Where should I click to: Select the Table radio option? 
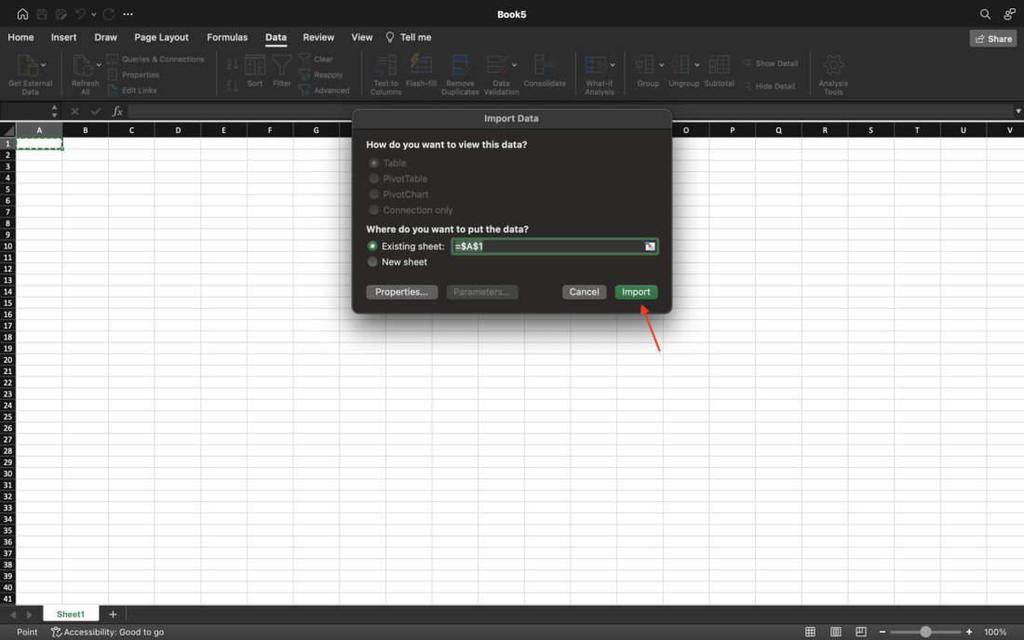374,163
